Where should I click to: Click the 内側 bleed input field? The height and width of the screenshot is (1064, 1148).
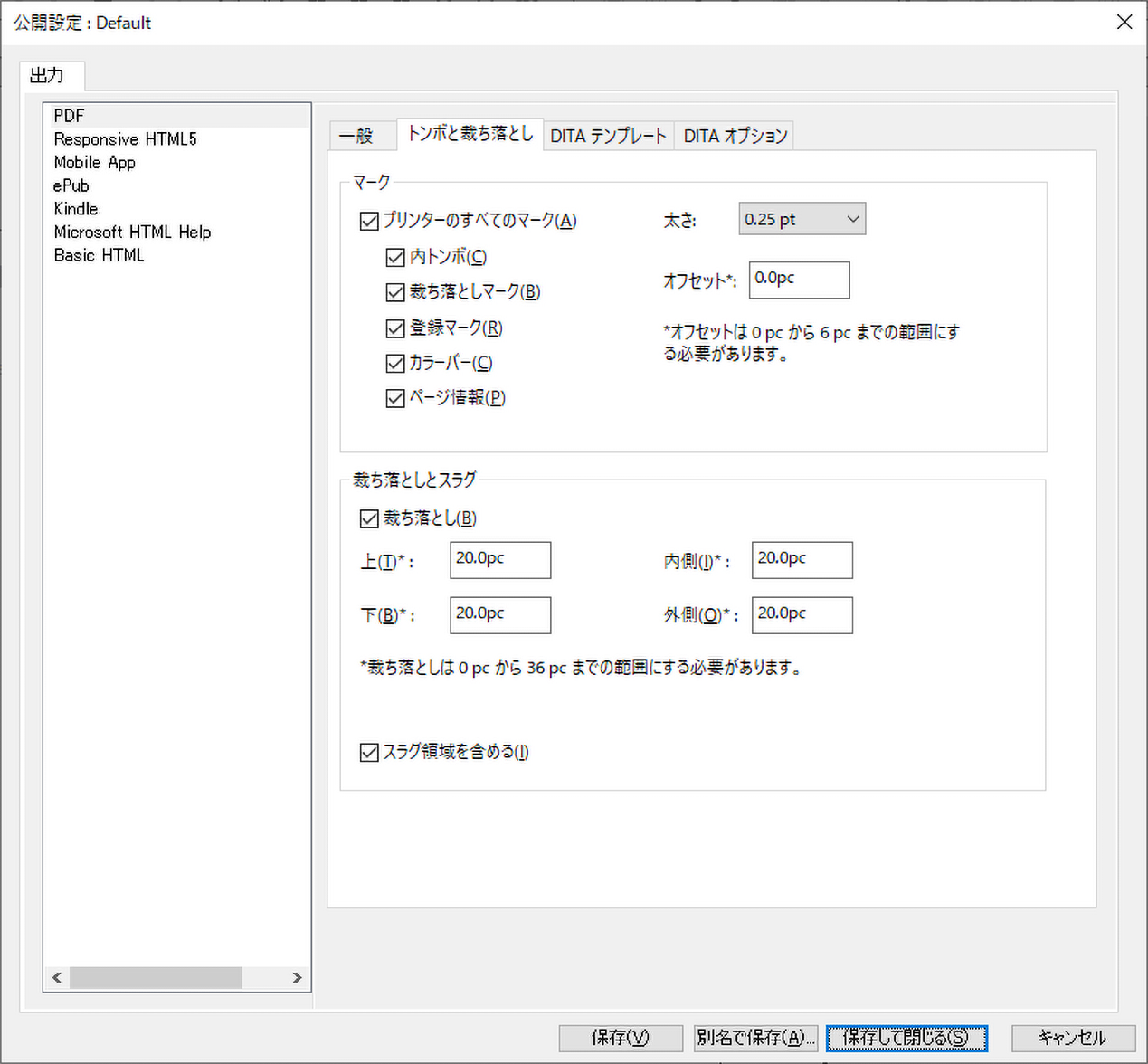point(802,560)
